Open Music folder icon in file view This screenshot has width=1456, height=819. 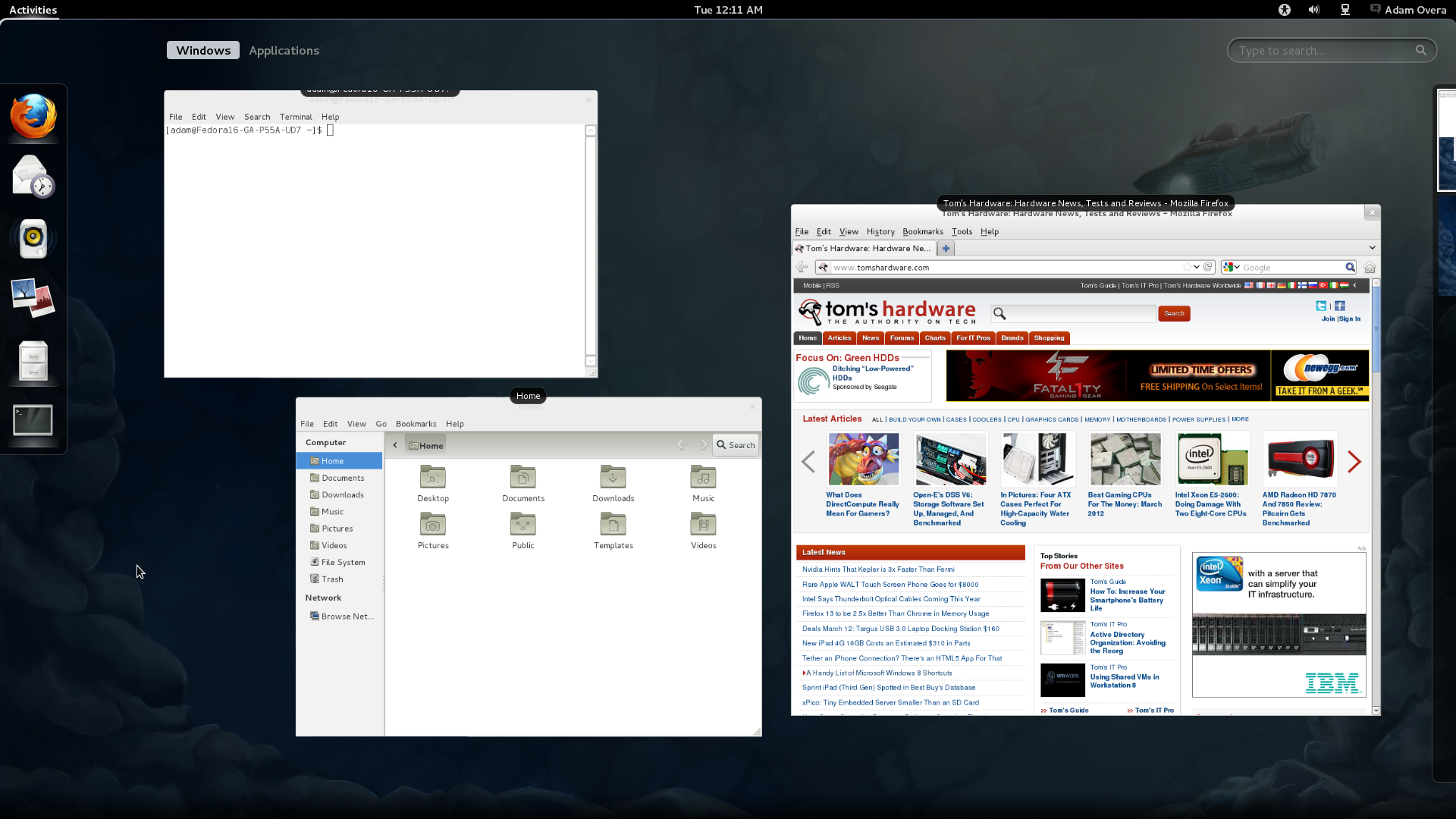704,484
